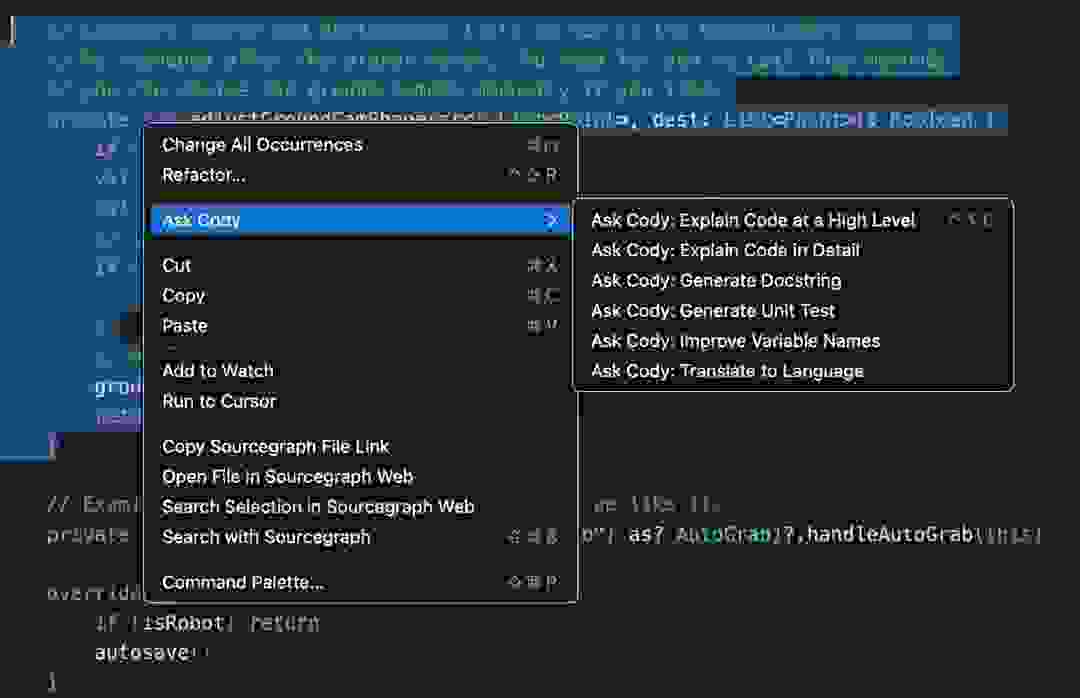Select Ask Cody: Explain Code at a High Level
1080x698 pixels.
point(793,220)
